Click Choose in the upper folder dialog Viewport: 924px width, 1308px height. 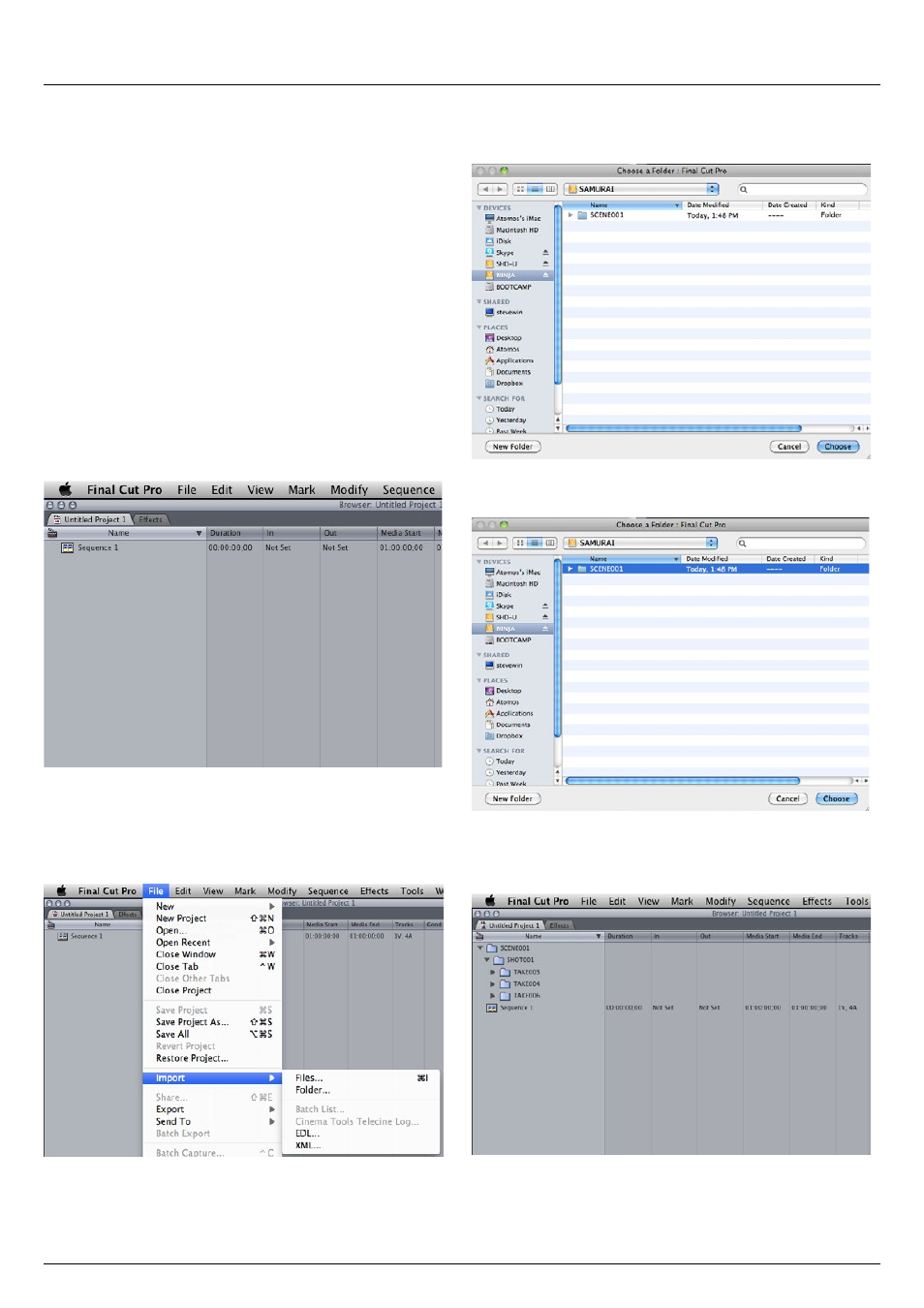pos(838,447)
